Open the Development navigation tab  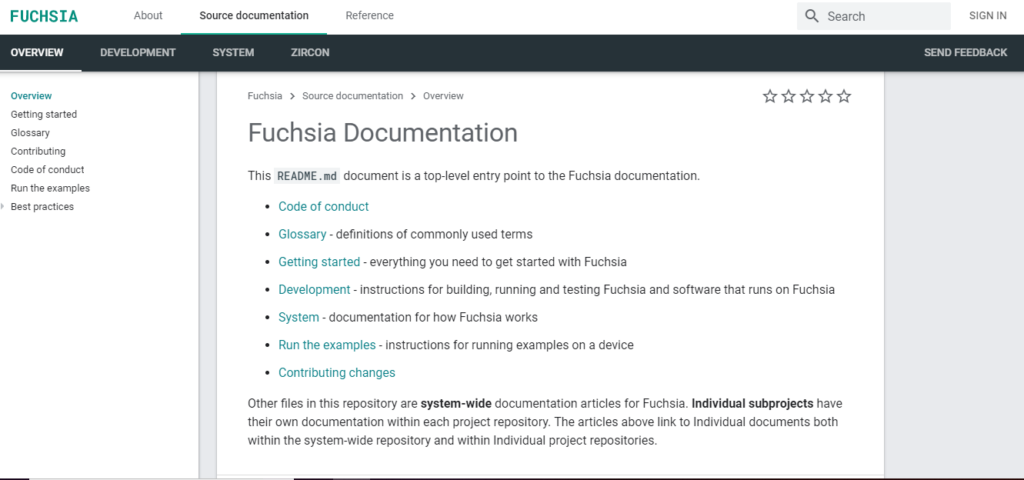(138, 52)
